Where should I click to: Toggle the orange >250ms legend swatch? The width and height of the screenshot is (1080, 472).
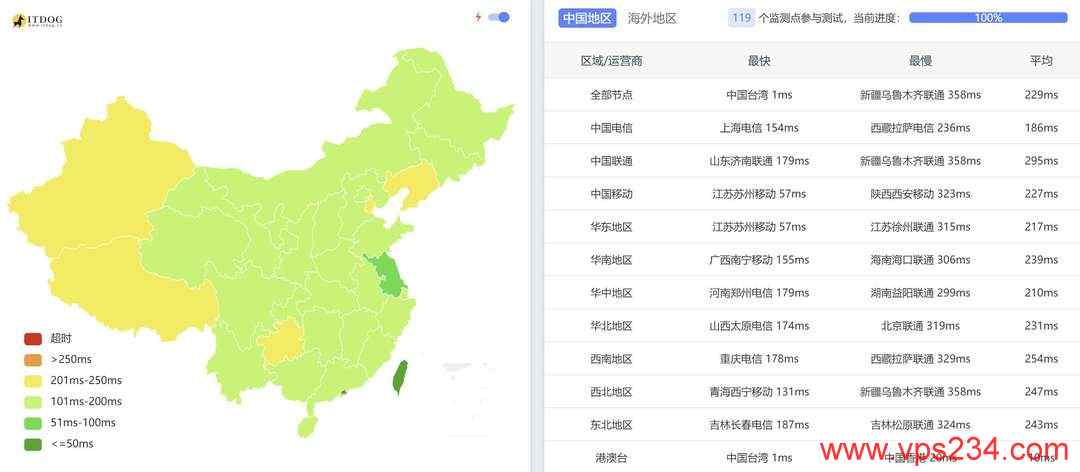pos(33,360)
